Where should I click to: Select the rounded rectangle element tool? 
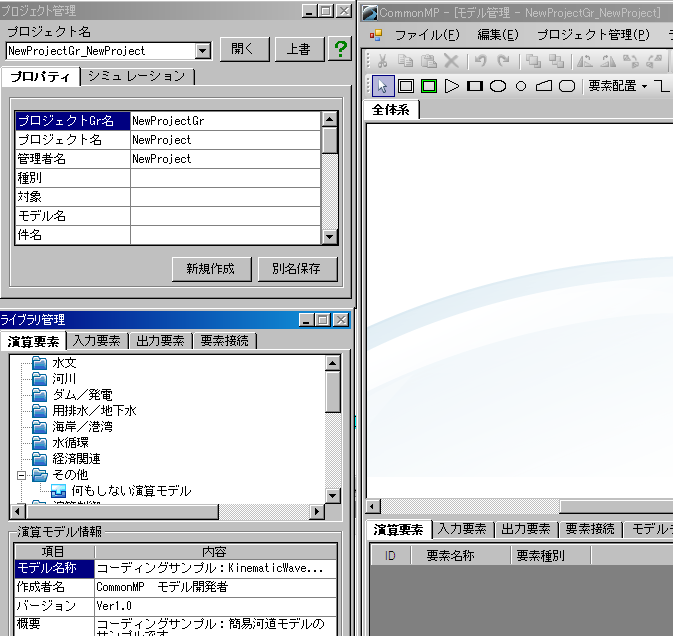coord(567,86)
